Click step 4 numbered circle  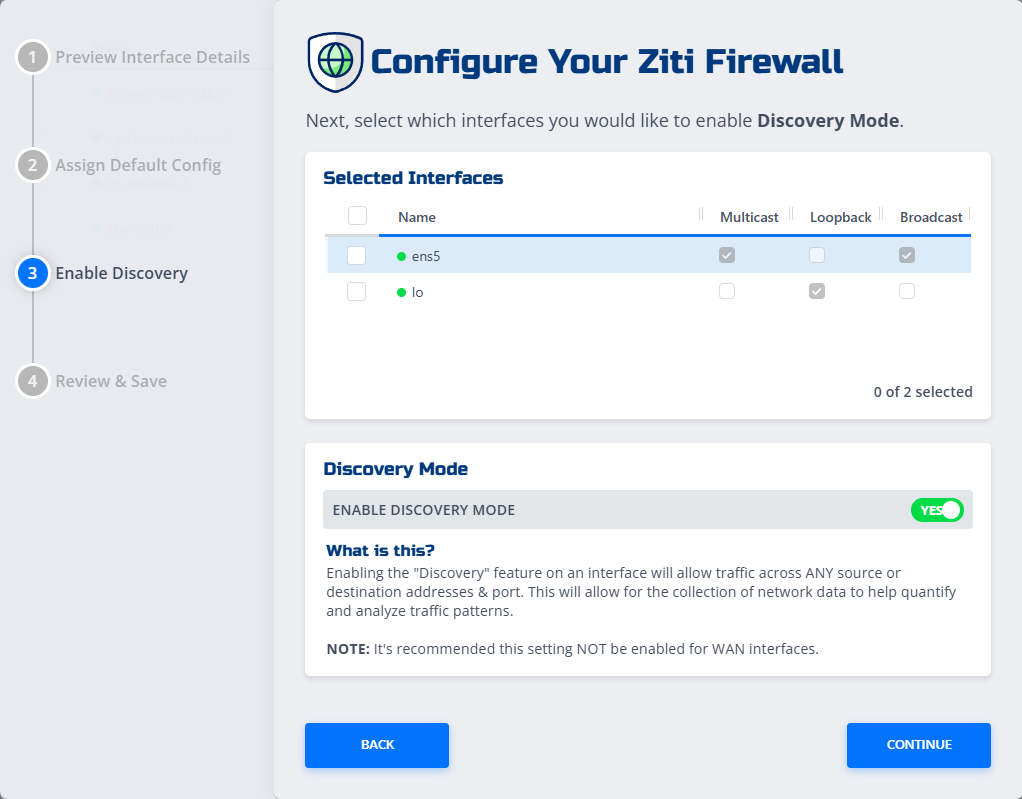[x=33, y=381]
